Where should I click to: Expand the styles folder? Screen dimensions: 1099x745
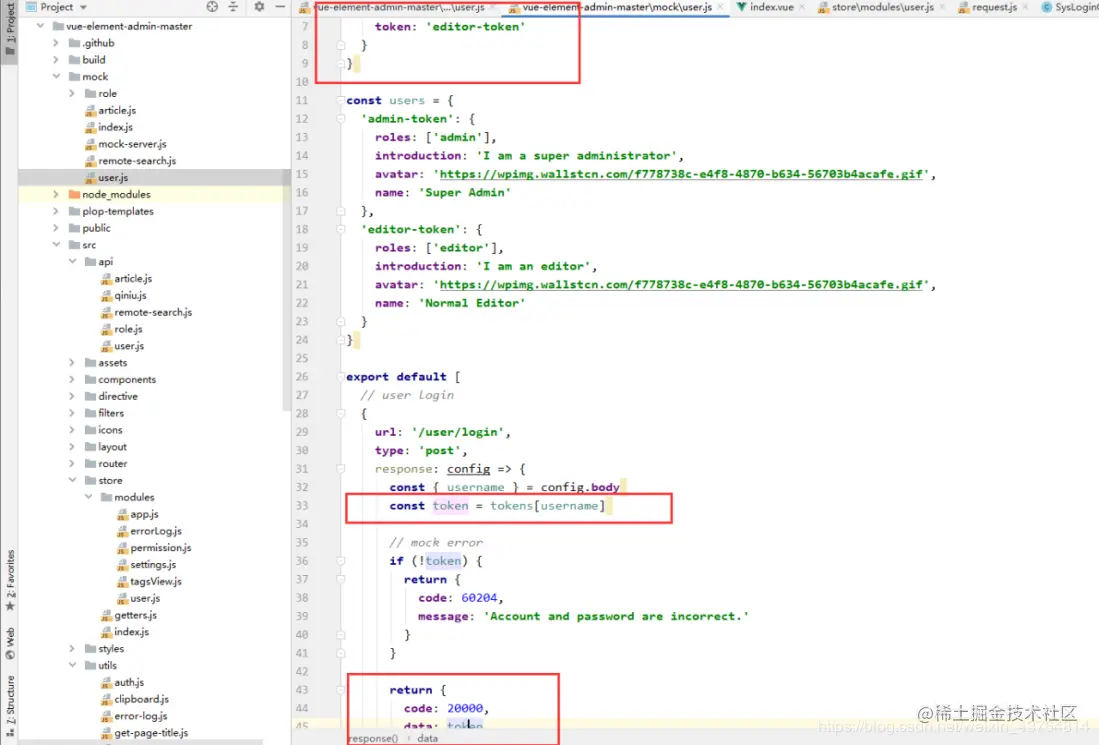(72, 648)
